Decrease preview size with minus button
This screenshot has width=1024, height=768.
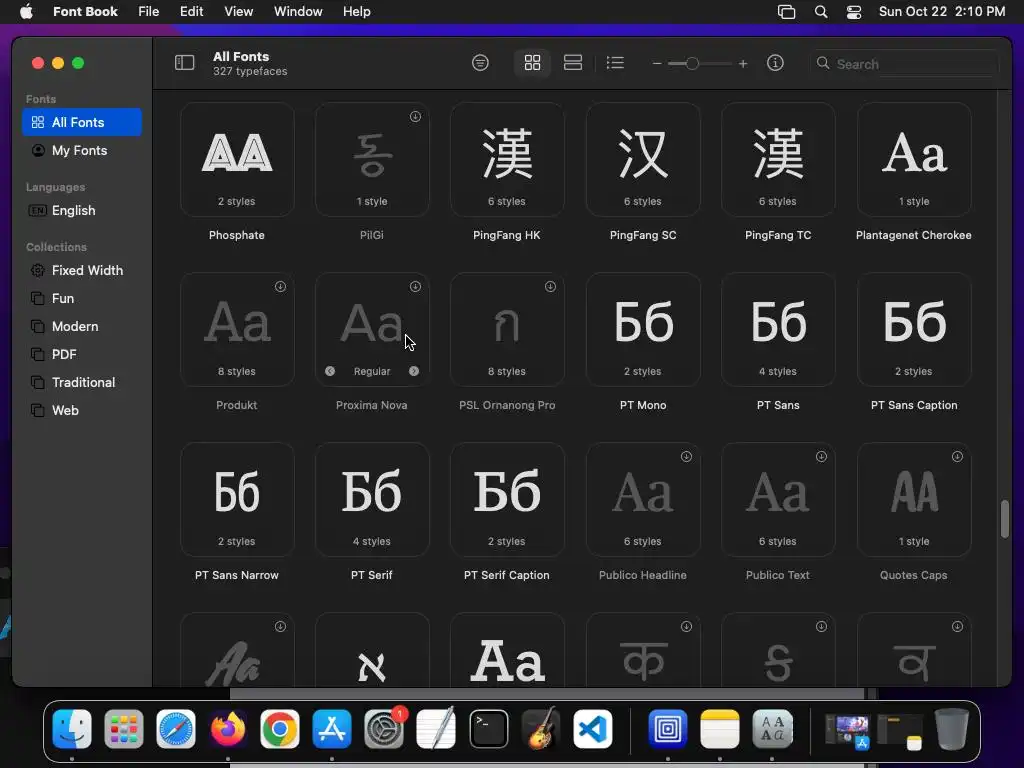click(x=657, y=64)
